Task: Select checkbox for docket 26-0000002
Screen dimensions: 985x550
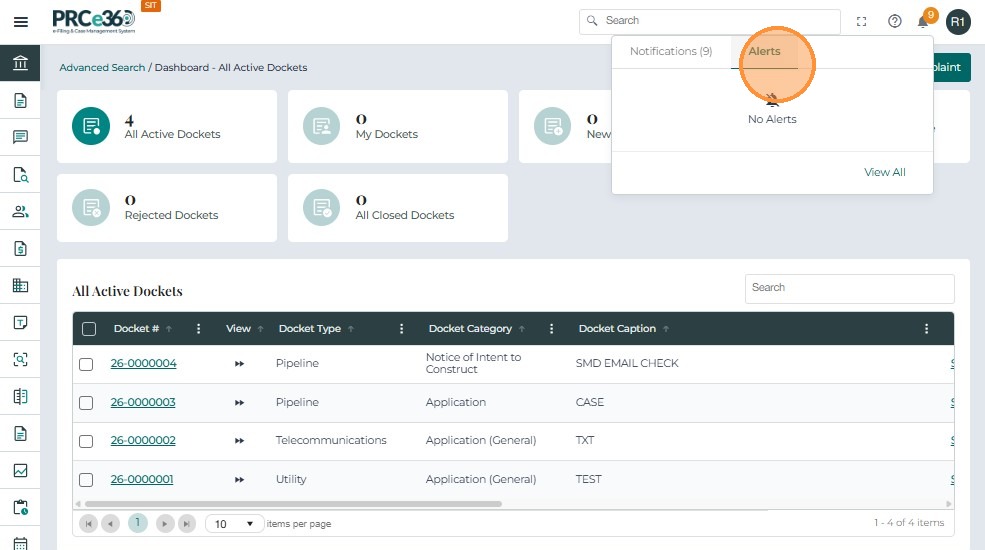Action: pos(86,441)
